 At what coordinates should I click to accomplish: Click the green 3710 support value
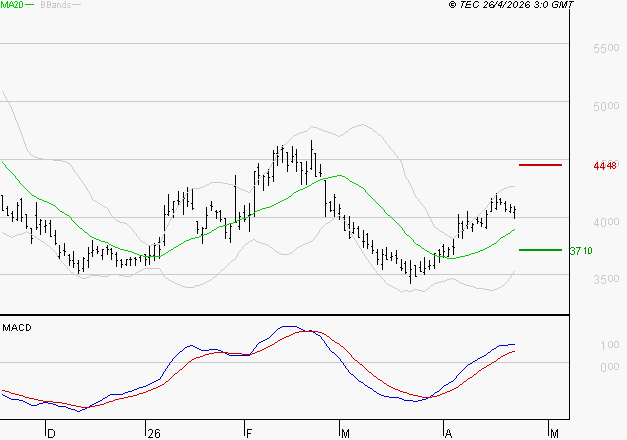click(x=581, y=251)
